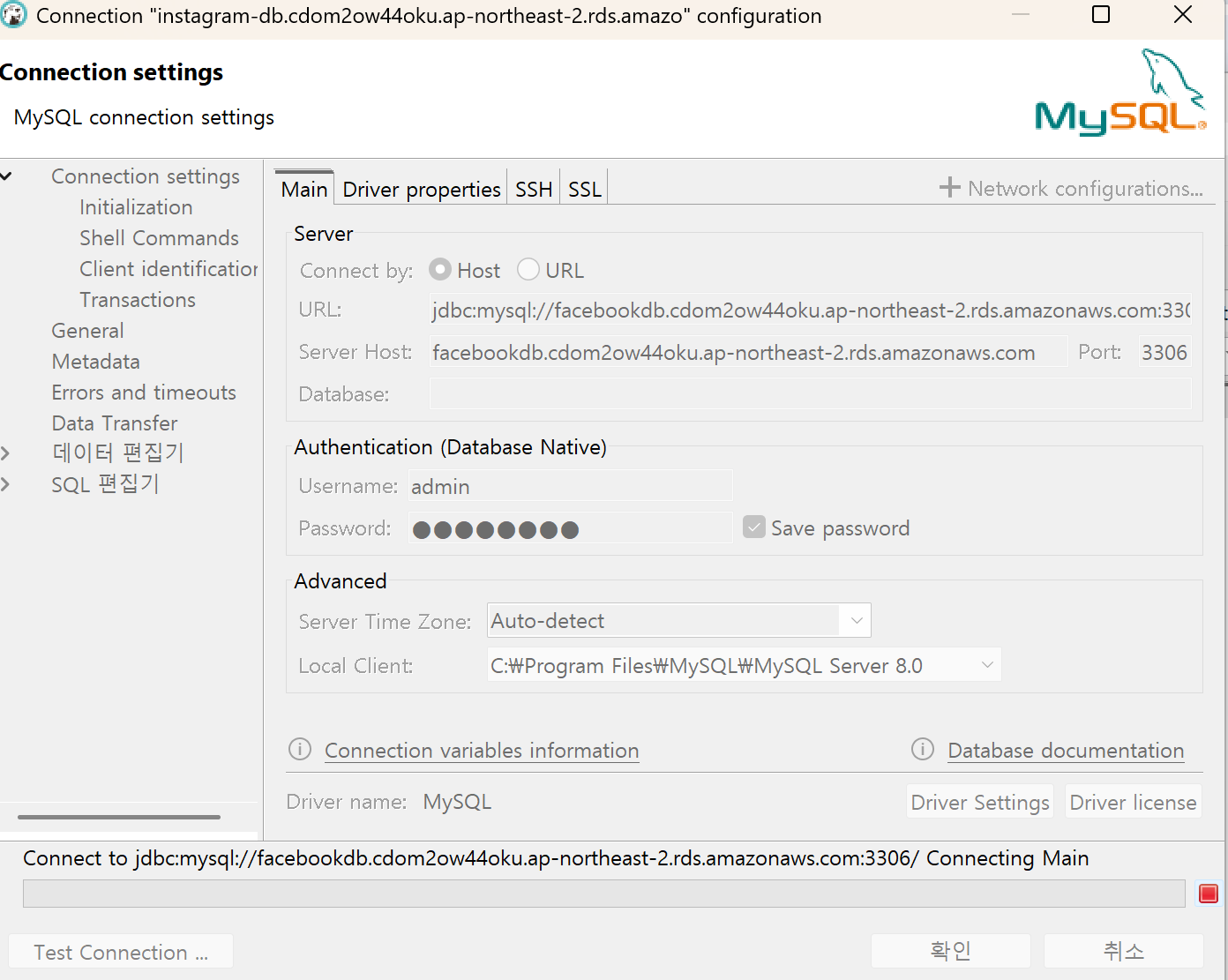Click the DBeaver app icon in title bar
1228x980 pixels.
(x=13, y=15)
